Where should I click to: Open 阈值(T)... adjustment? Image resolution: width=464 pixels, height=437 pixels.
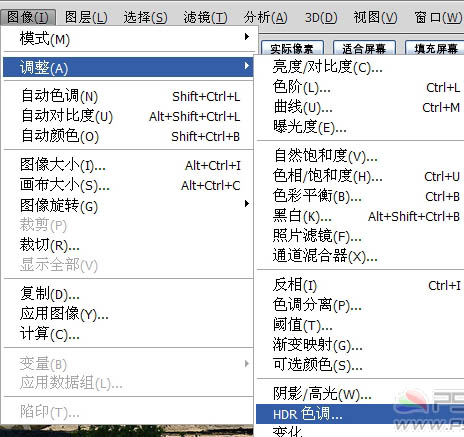pyautogui.click(x=360, y=325)
